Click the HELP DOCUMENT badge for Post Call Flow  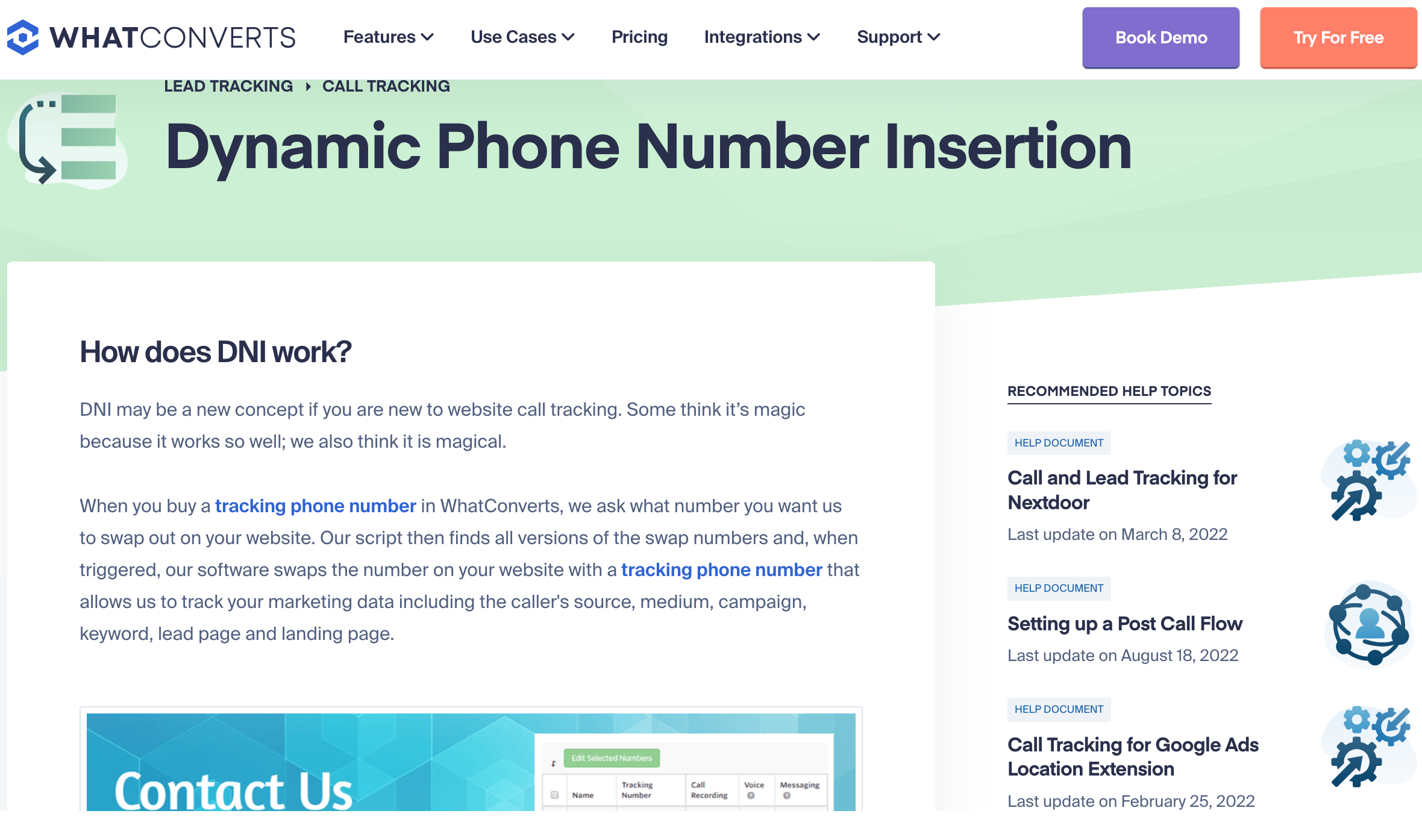coord(1060,588)
